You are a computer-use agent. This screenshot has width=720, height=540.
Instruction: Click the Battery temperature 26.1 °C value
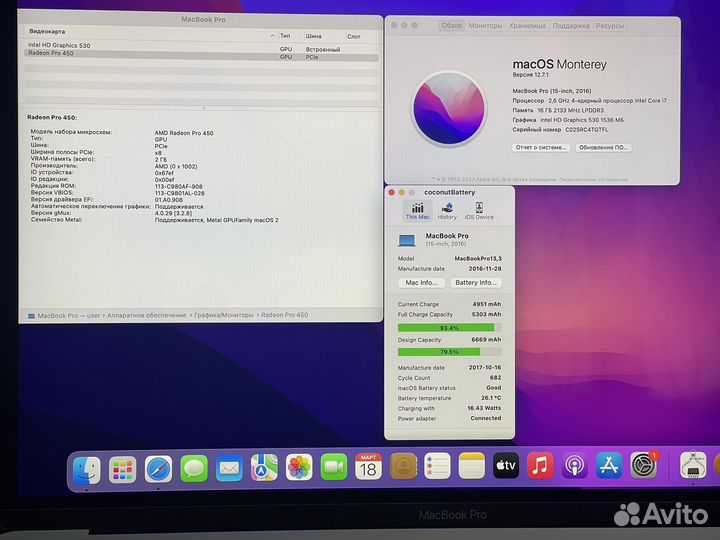491,398
